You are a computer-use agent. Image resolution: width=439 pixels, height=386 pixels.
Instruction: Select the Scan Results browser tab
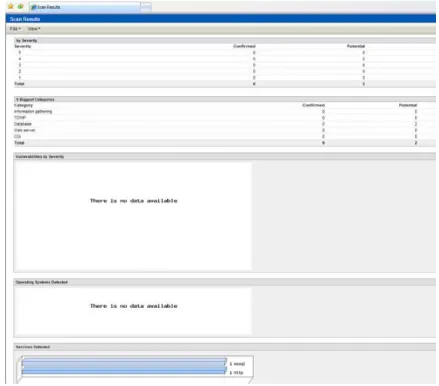coord(85,7)
